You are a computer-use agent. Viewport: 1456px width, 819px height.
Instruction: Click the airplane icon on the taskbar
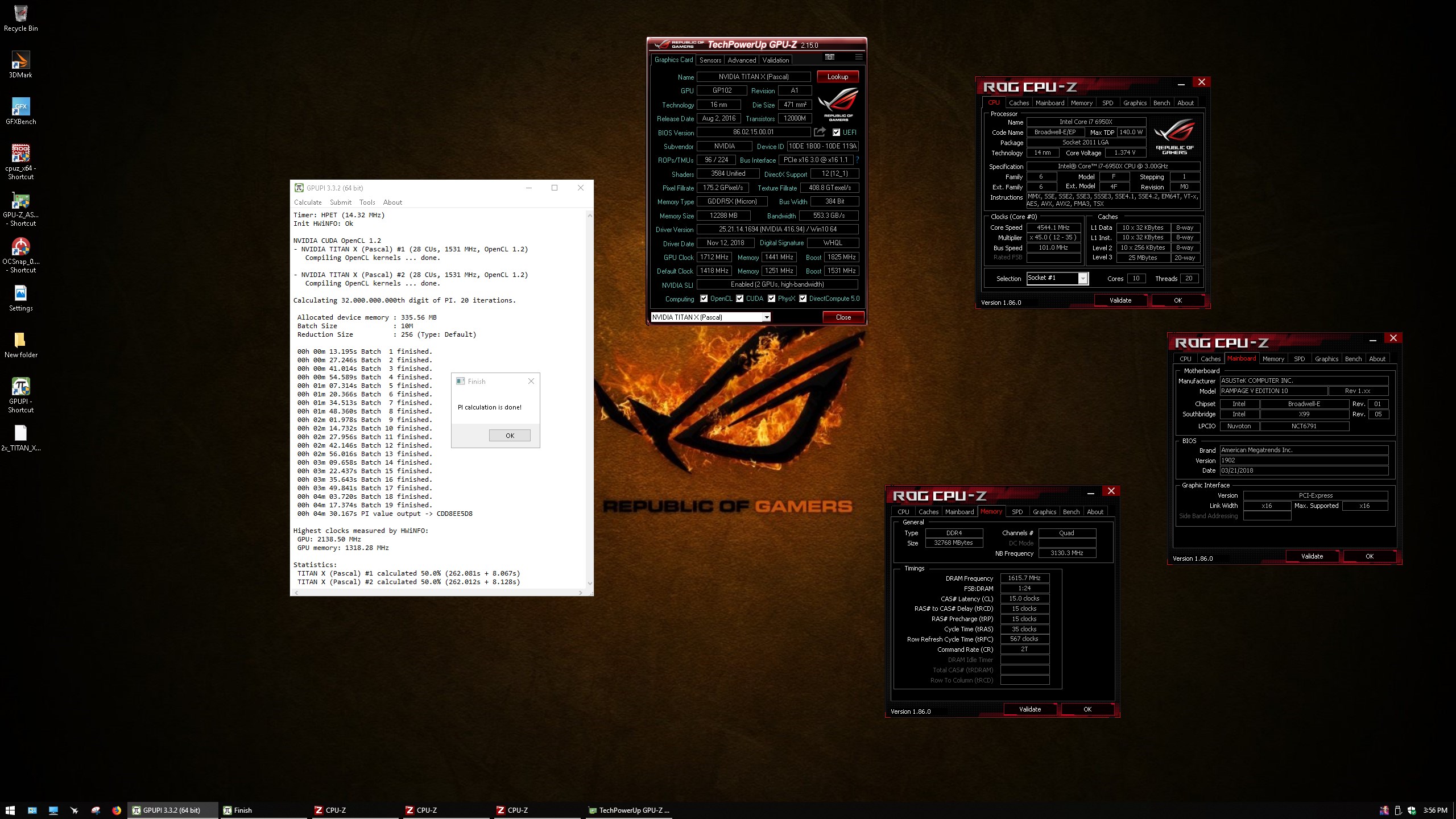[x=74, y=810]
